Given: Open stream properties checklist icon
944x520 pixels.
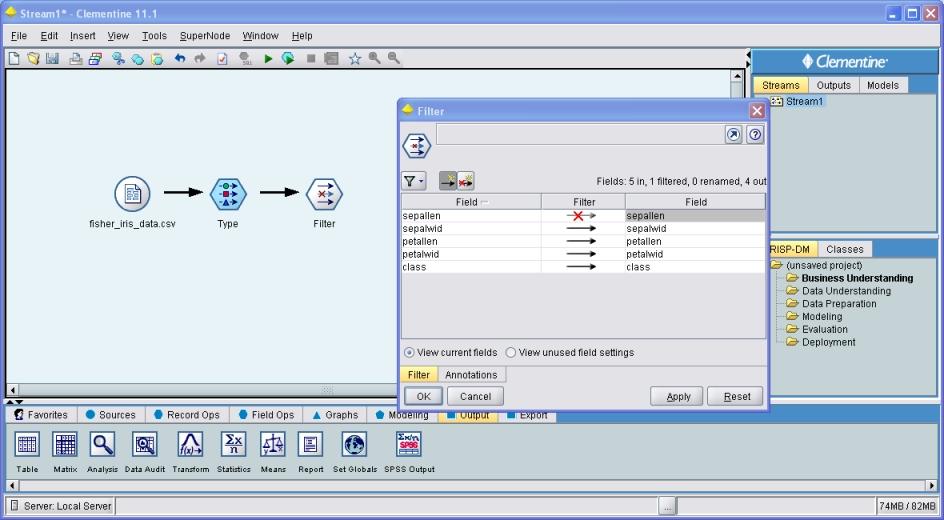Looking at the screenshot, I should point(222,58).
